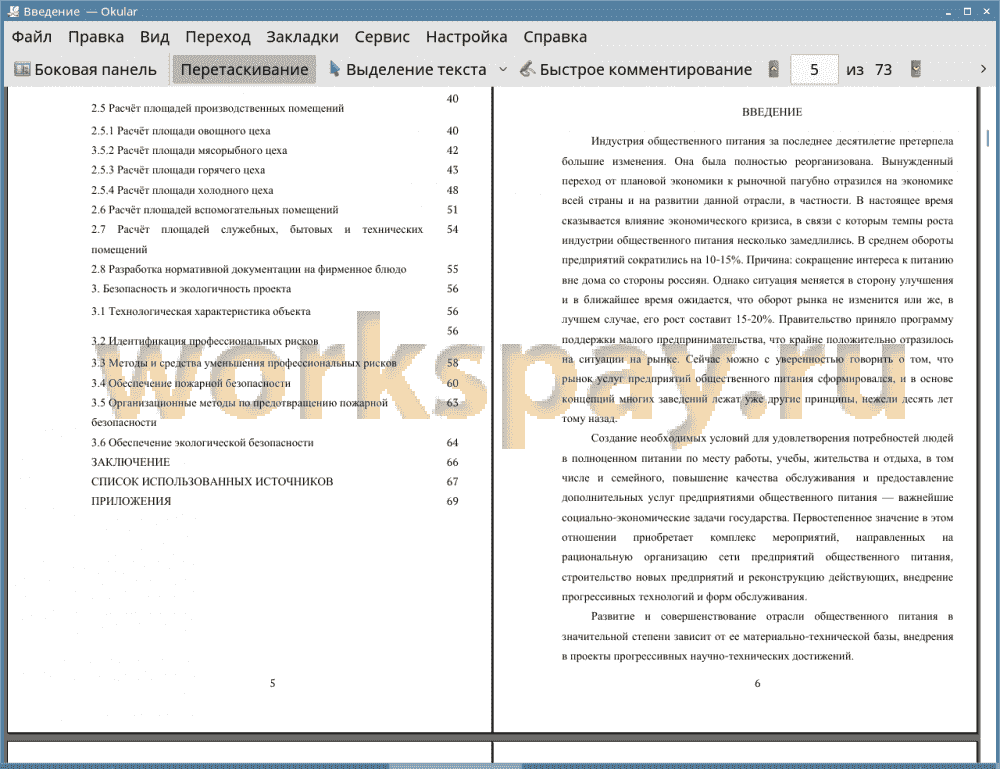The height and width of the screenshot is (769, 1000).
Task: Click the current page number field
Action: click(814, 70)
